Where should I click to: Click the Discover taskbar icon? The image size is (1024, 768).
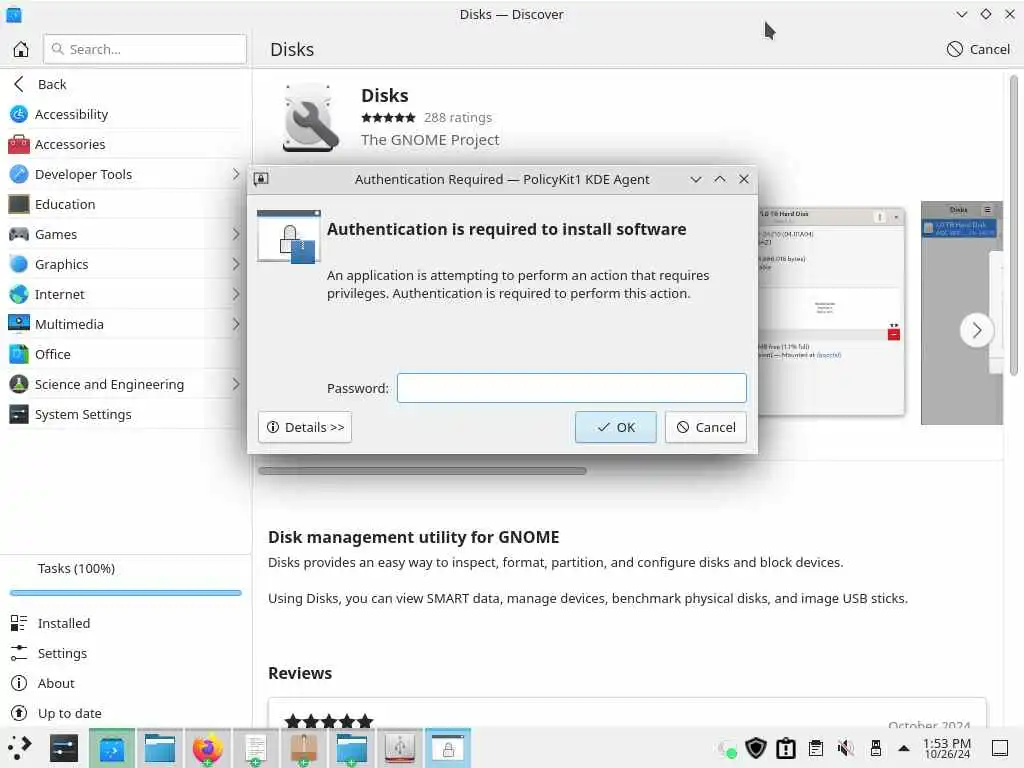tap(112, 748)
